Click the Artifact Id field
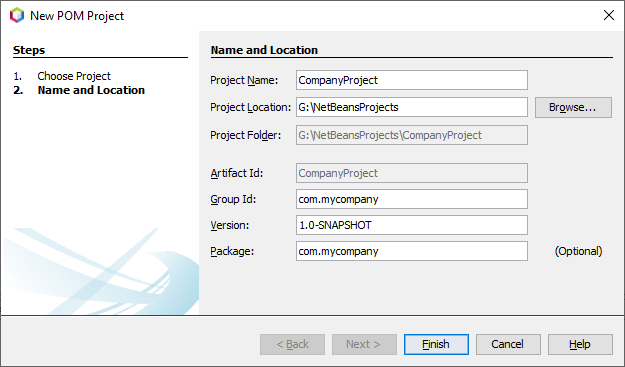This screenshot has width=625, height=367. click(412, 173)
